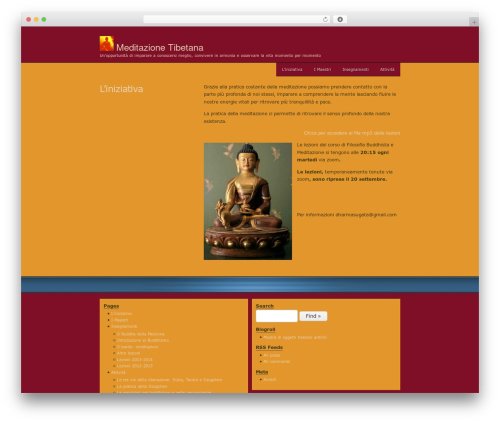Open Insegnamenti in top navigation

356,69
